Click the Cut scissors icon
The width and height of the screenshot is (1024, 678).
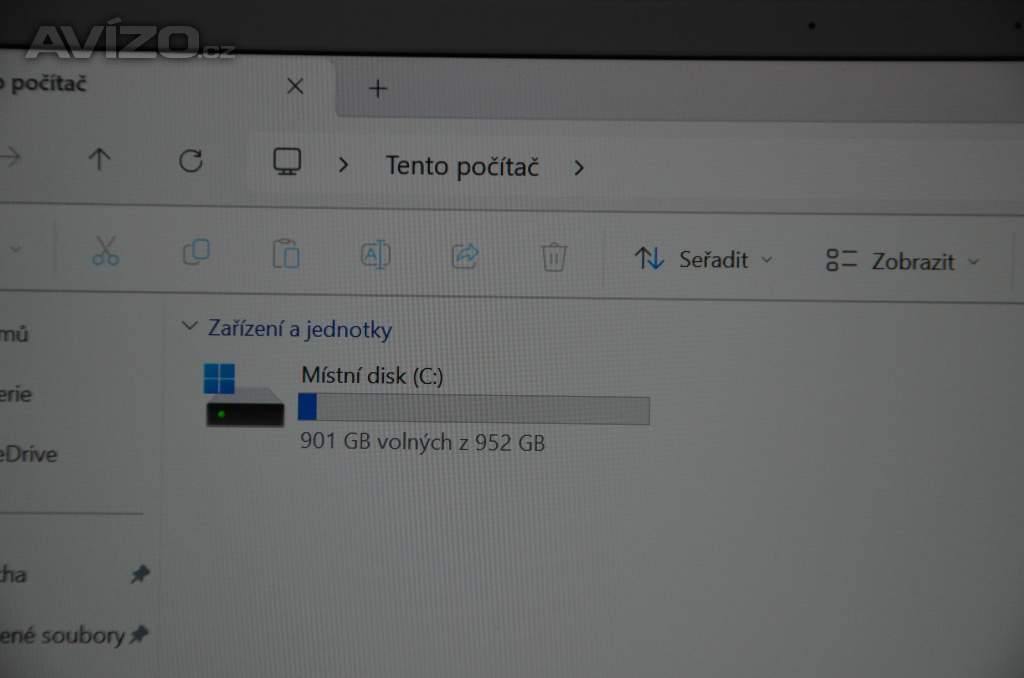click(x=105, y=251)
